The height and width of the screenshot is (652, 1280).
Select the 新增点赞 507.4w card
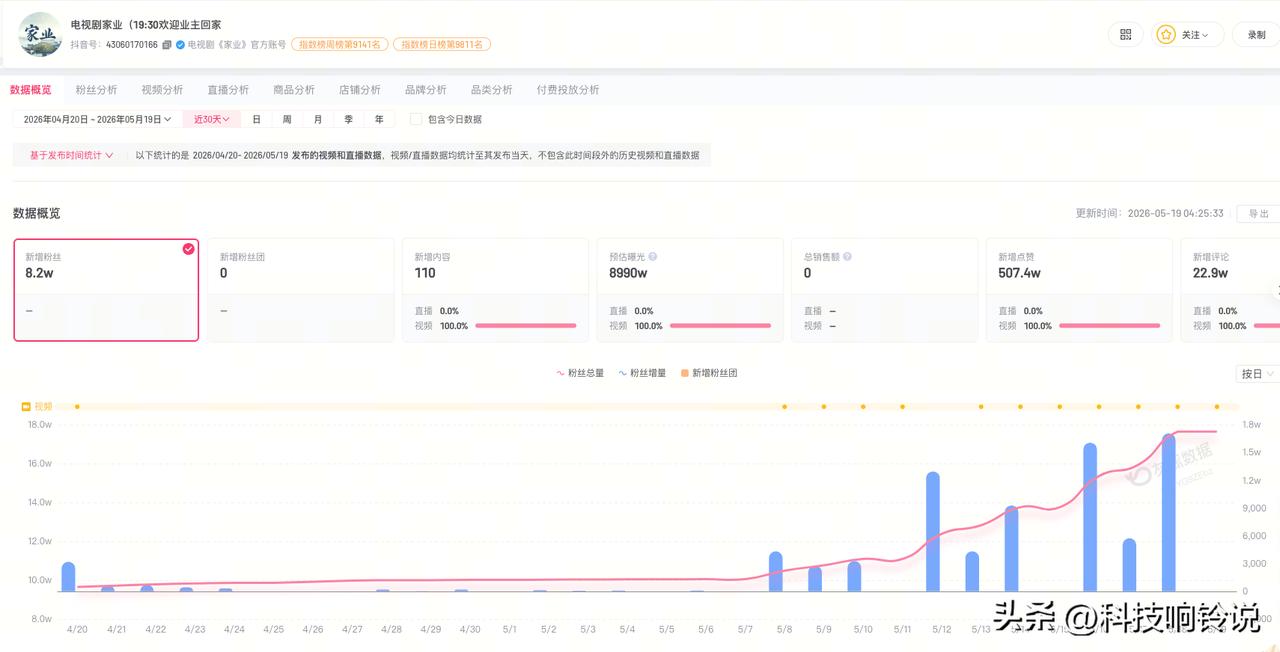[x=1079, y=290]
